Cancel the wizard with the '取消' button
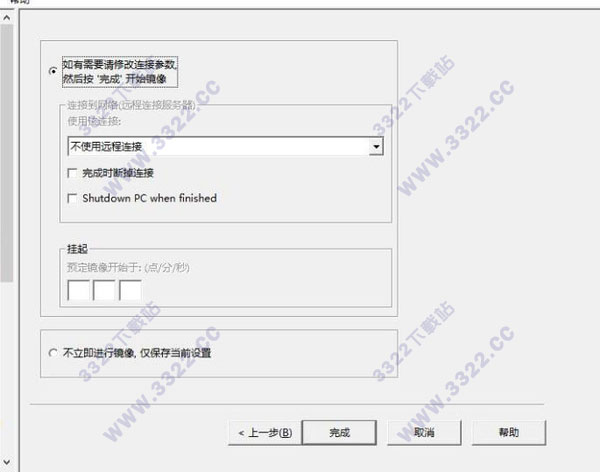 point(424,433)
